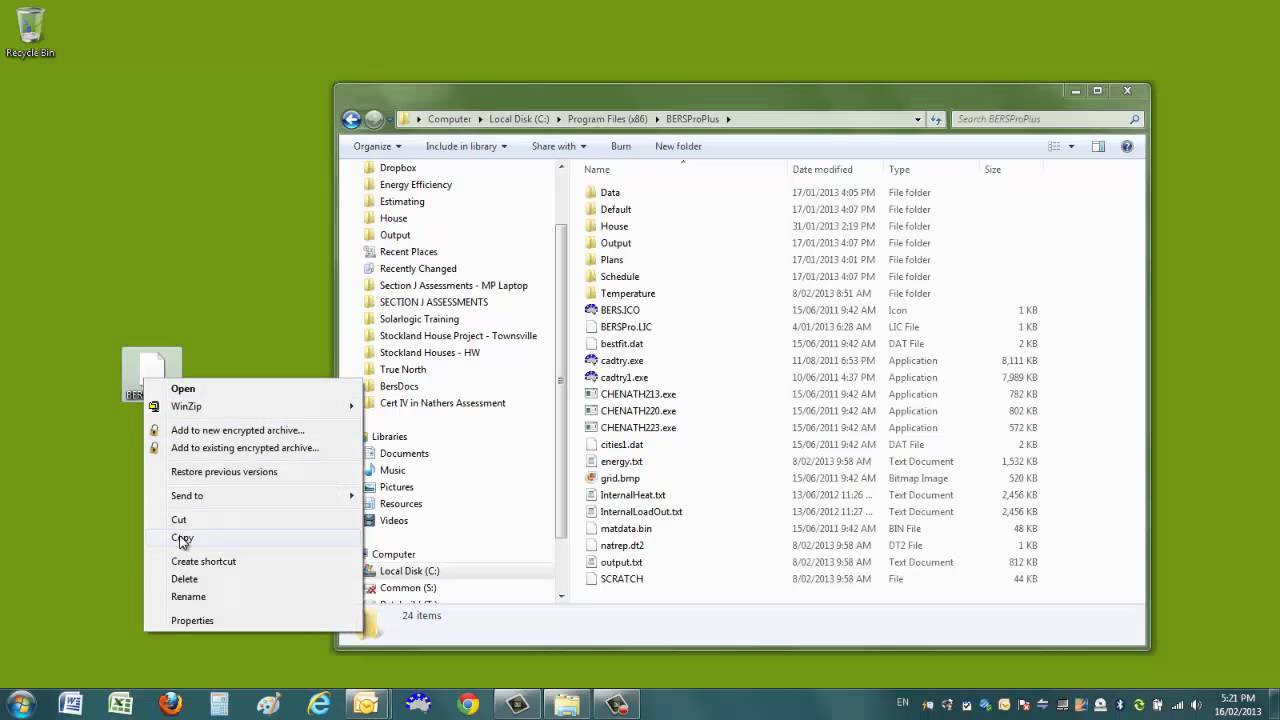Open the Data folder icon

click(591, 192)
